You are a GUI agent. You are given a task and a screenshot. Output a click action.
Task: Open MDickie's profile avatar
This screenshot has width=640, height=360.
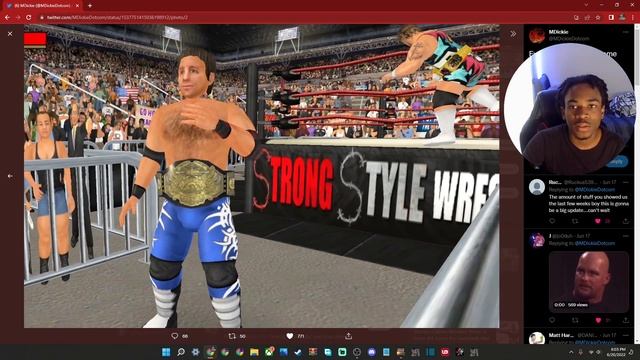pos(537,36)
